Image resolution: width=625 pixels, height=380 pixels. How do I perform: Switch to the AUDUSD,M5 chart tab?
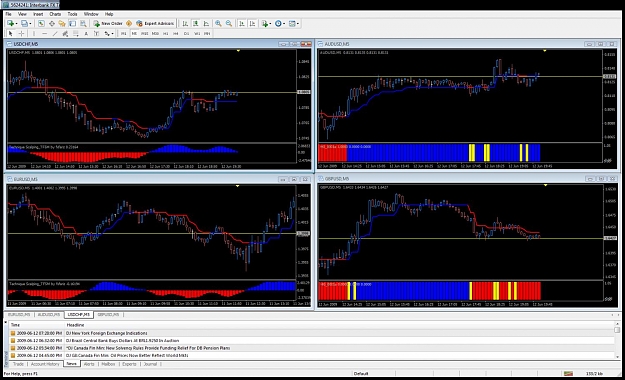(x=49, y=315)
